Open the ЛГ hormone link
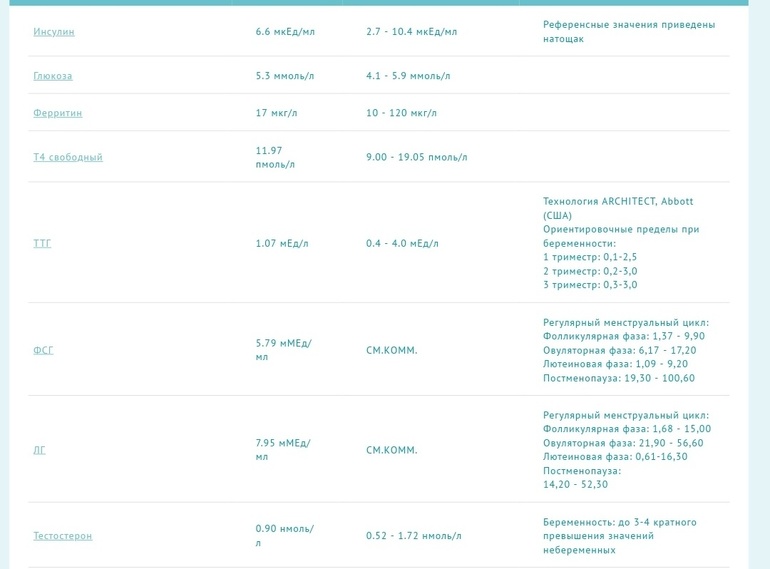770x569 pixels. point(40,450)
